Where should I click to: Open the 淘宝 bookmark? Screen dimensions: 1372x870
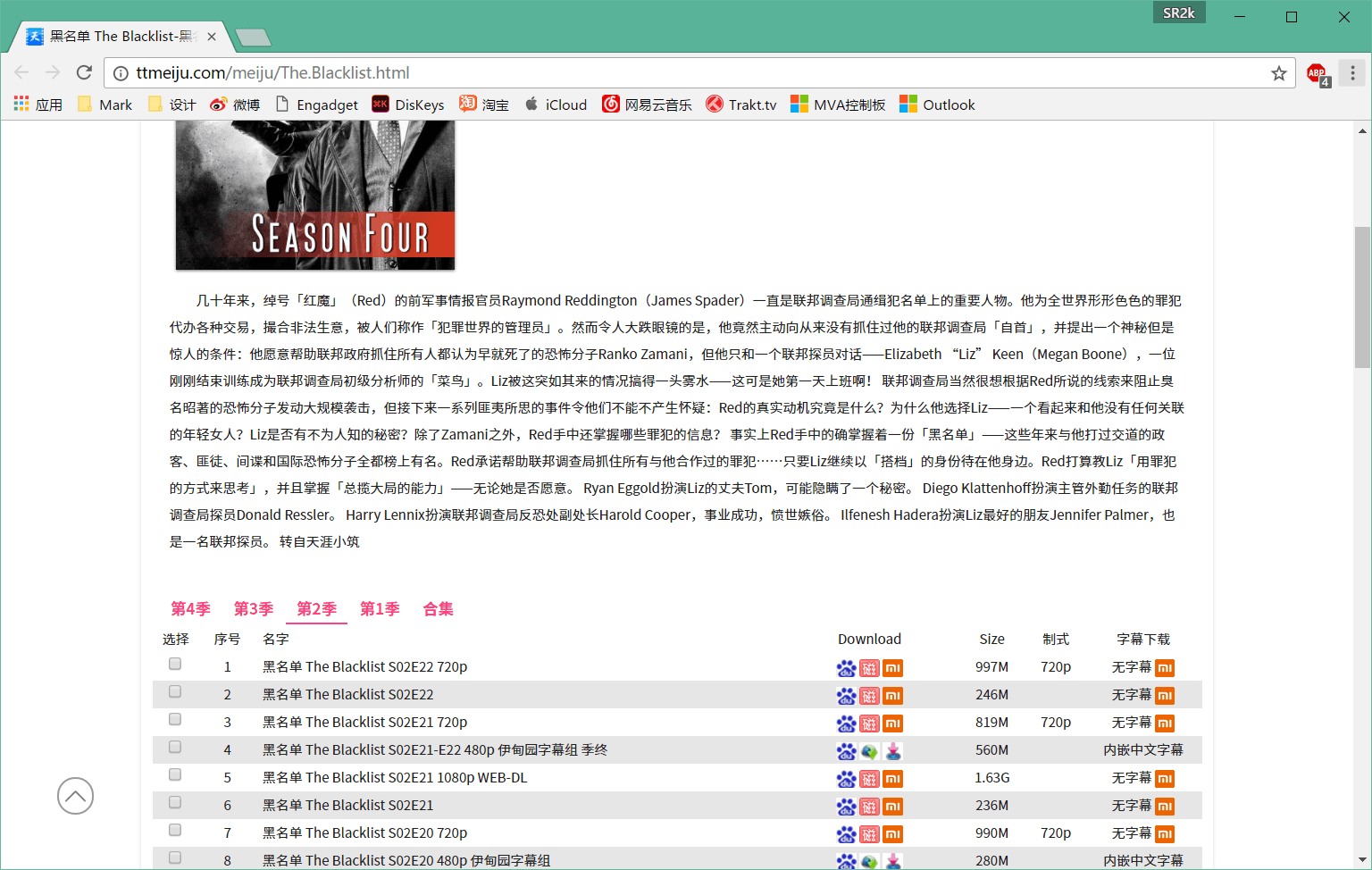[484, 105]
